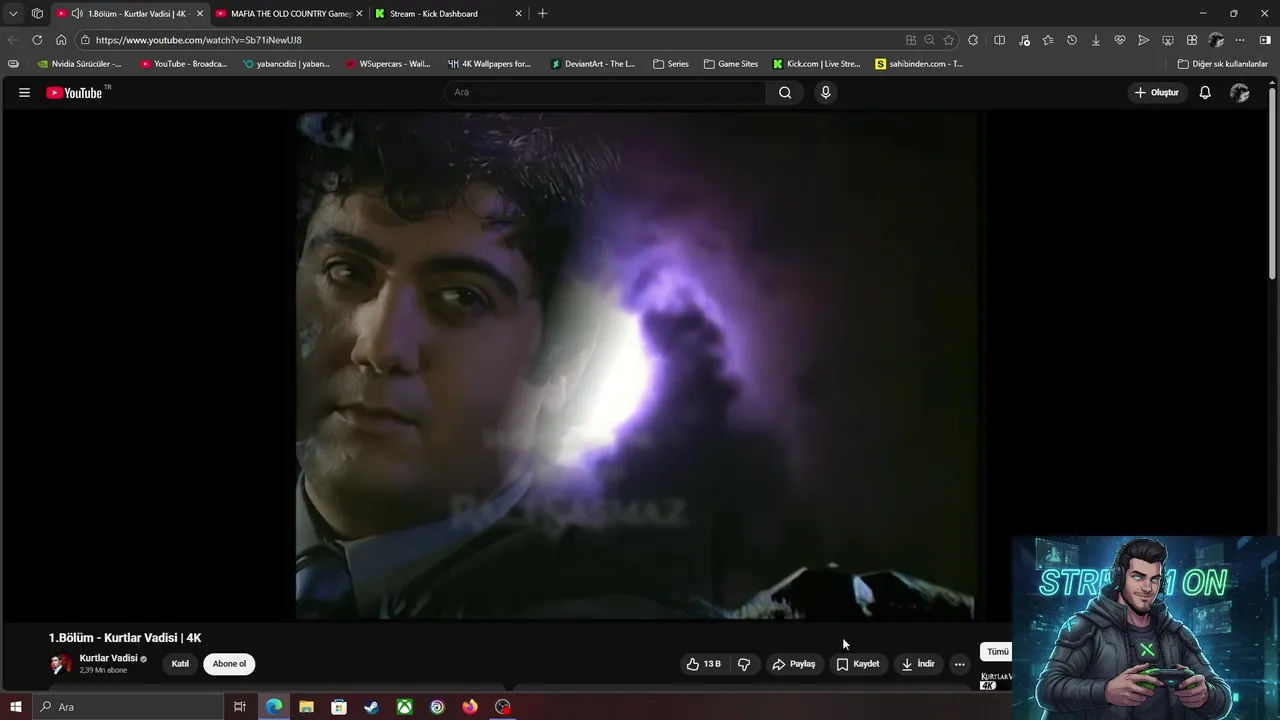Toggle the browser sidebar

coord(1265,40)
